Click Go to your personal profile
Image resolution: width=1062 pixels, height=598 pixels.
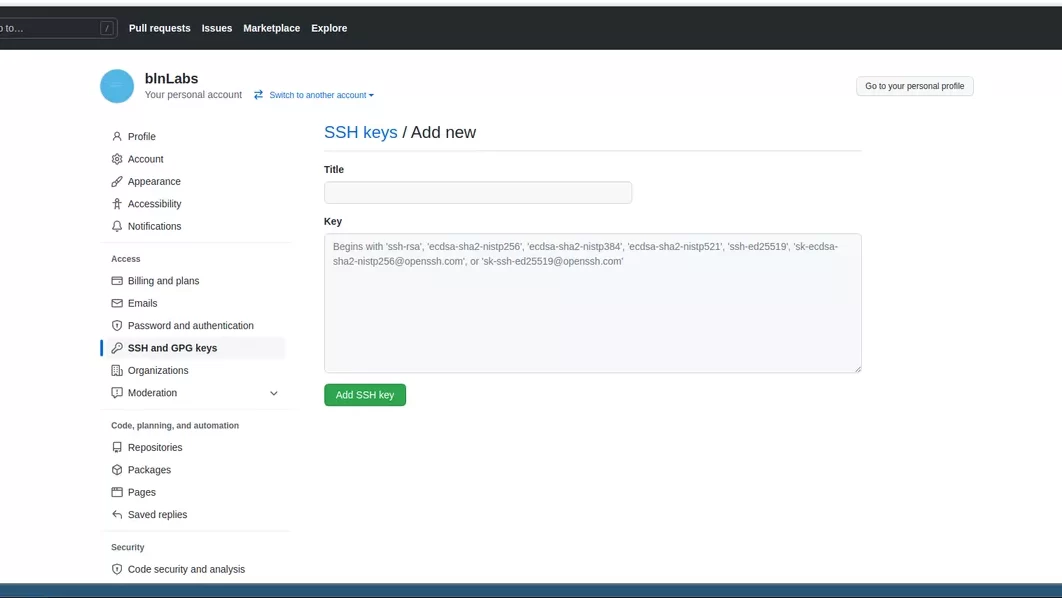click(914, 86)
